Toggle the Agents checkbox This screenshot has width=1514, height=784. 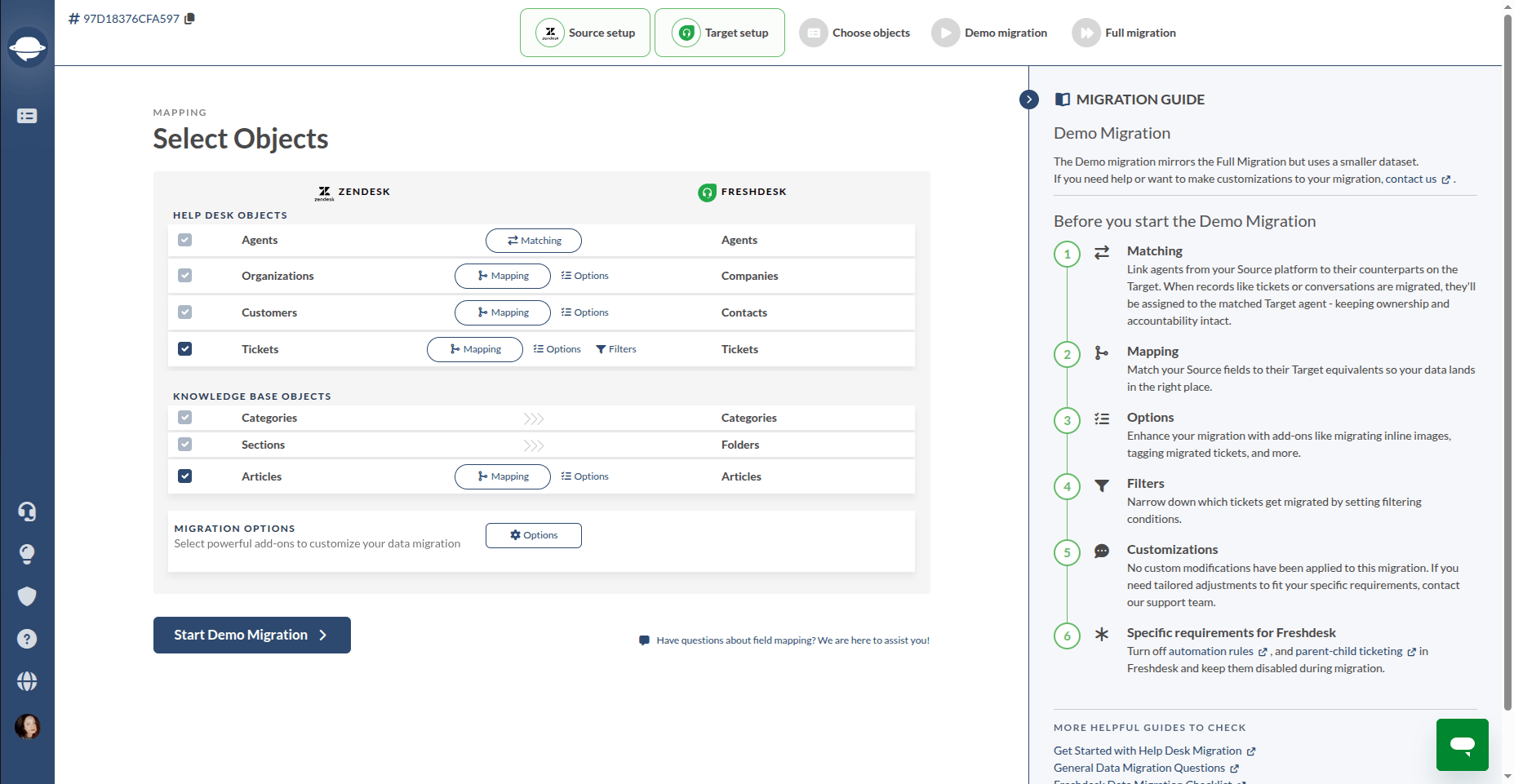pyautogui.click(x=185, y=240)
